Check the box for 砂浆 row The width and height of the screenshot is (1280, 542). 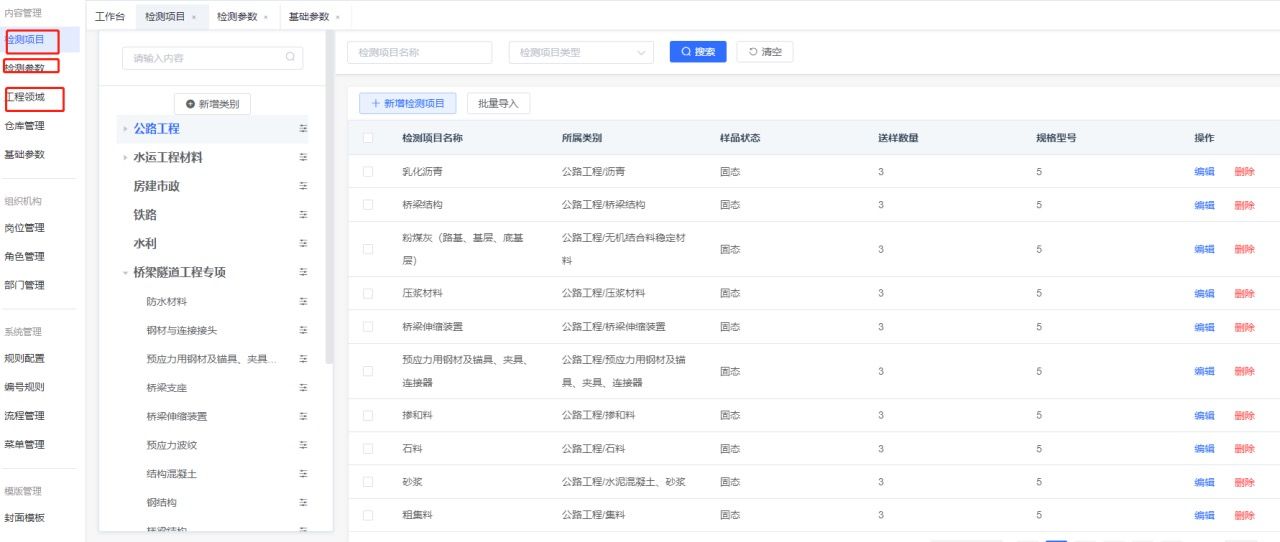click(x=368, y=482)
